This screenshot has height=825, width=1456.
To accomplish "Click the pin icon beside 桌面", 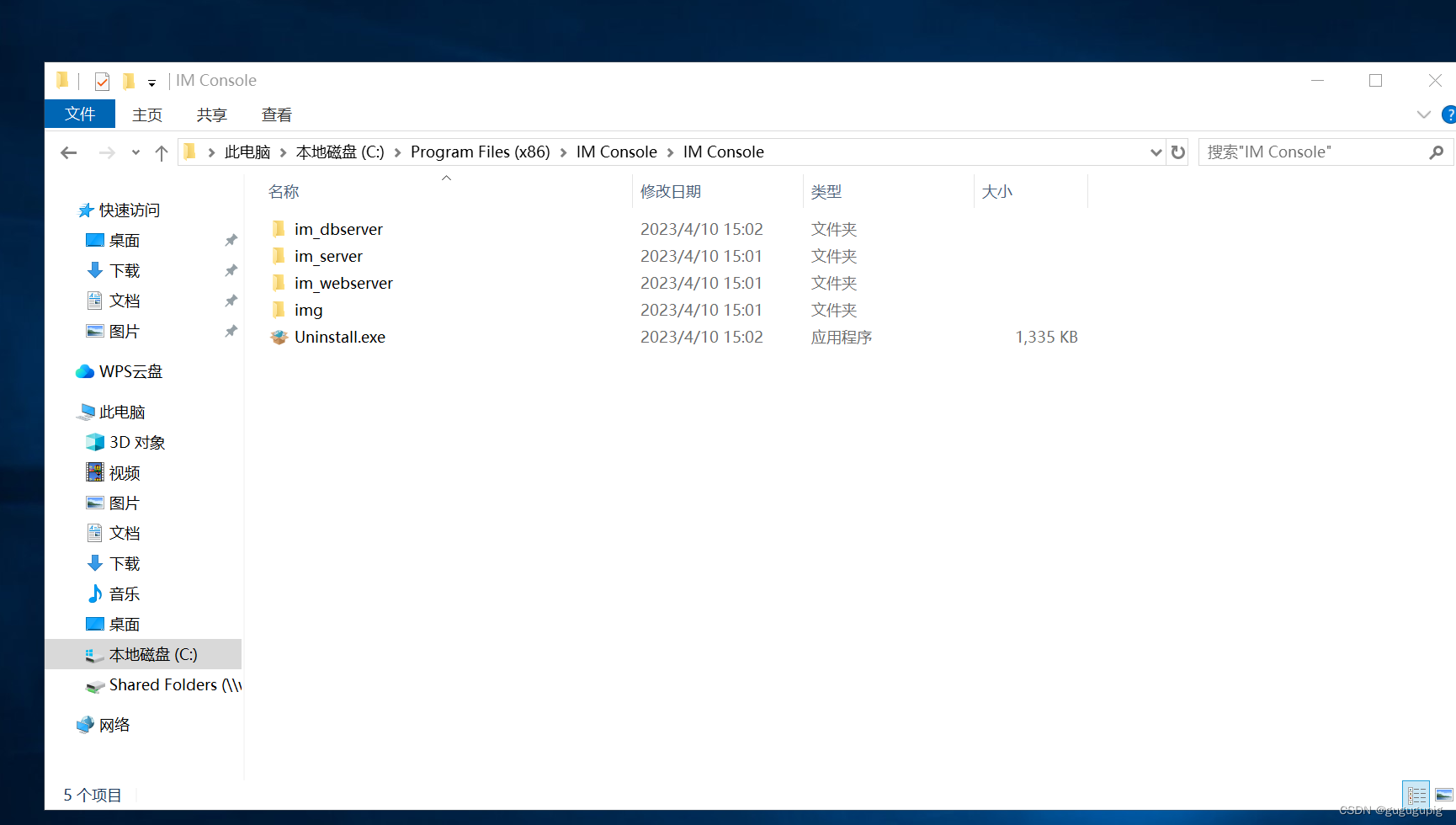I will pos(231,241).
